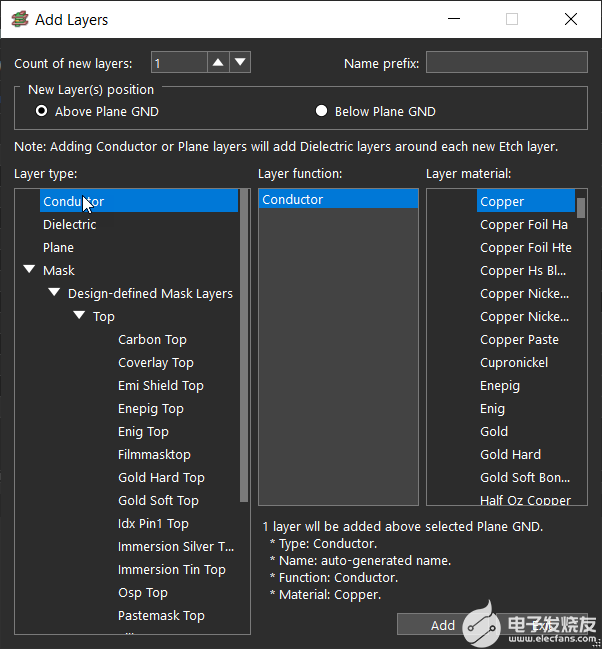Click the Add Layers app icon

(20, 19)
